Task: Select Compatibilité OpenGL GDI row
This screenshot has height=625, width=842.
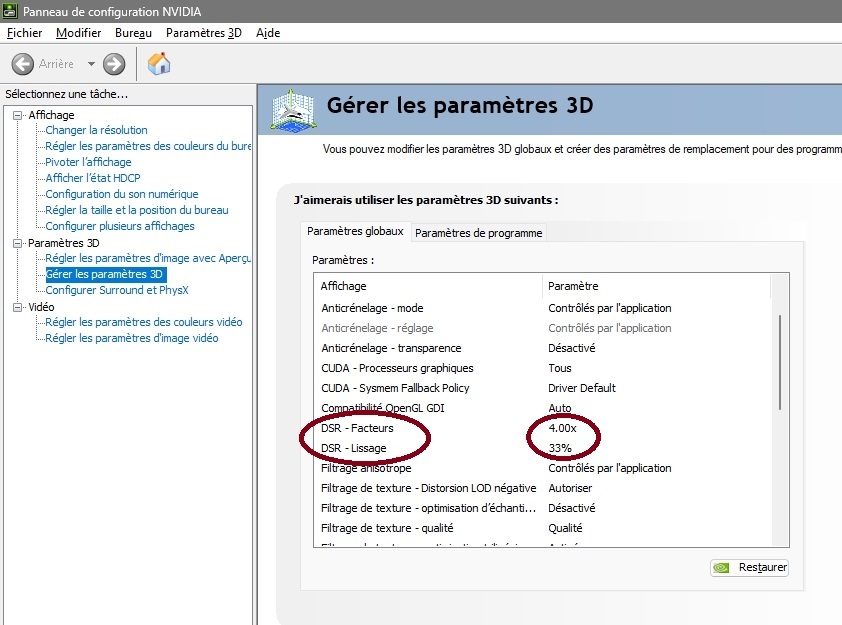Action: [x=543, y=408]
